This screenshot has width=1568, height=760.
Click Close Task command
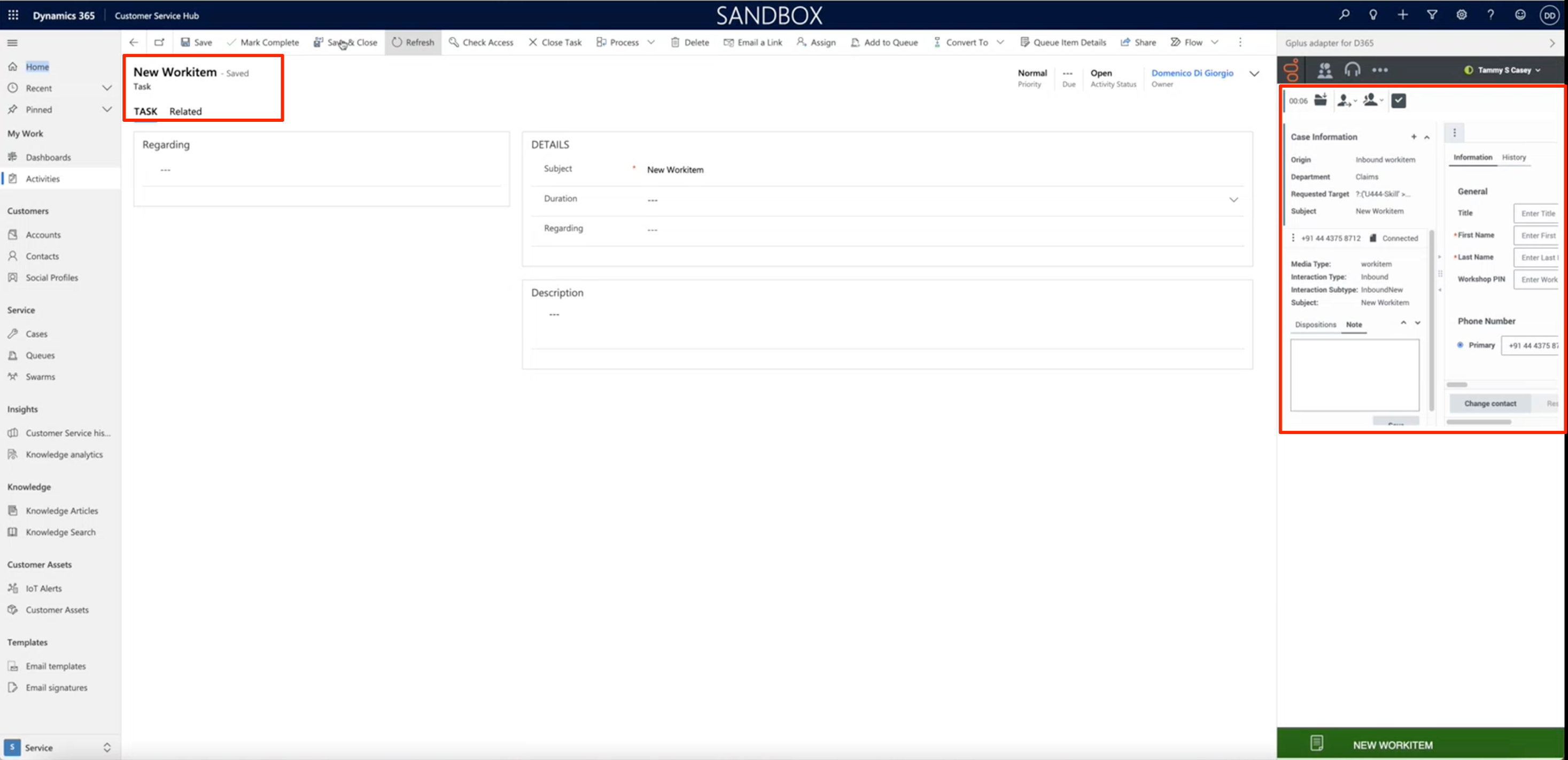[x=555, y=42]
